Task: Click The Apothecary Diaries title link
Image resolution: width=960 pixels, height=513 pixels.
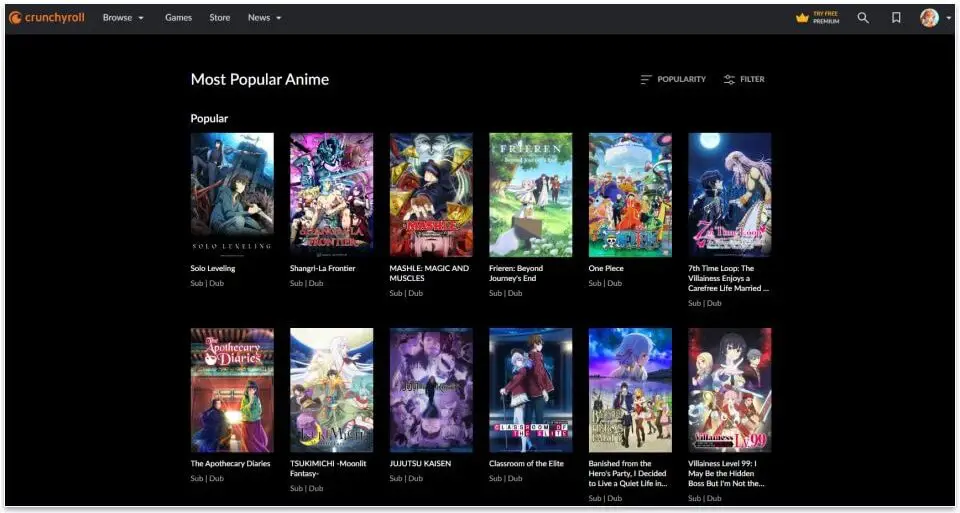Action: tap(230, 463)
